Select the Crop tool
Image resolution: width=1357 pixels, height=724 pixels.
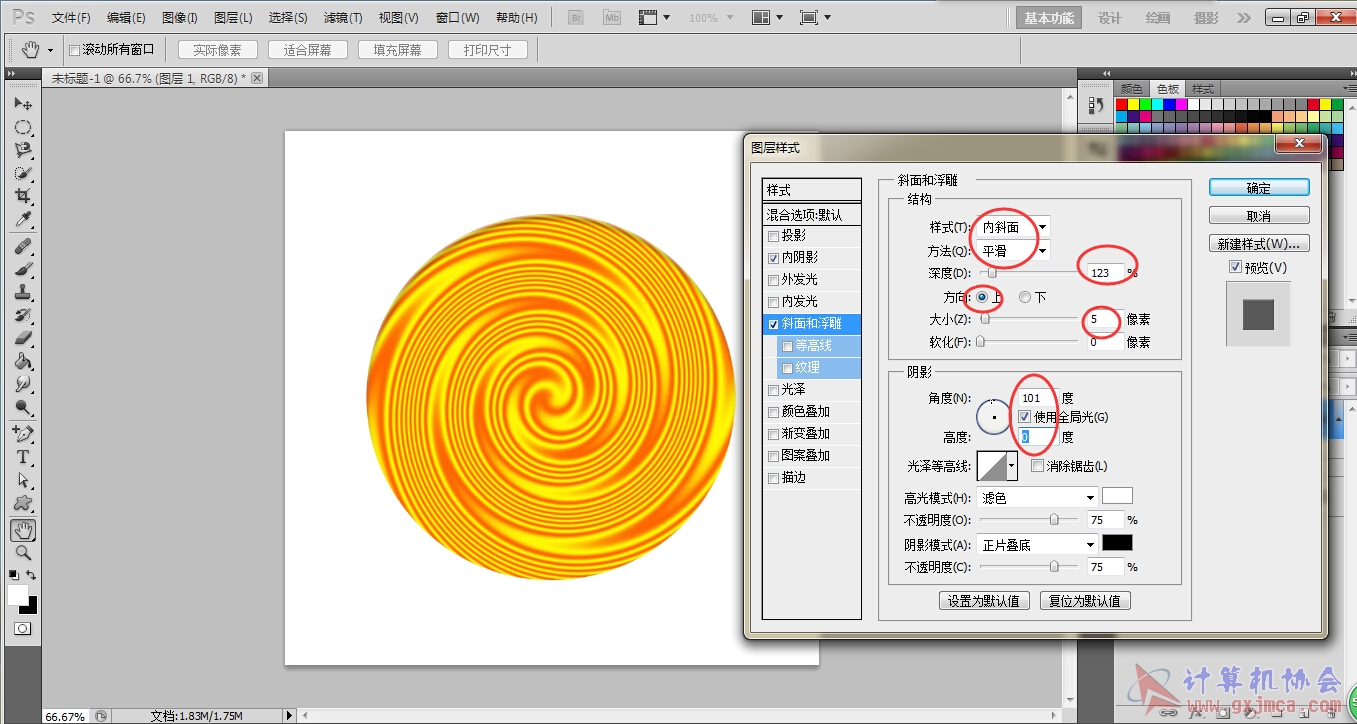click(23, 196)
